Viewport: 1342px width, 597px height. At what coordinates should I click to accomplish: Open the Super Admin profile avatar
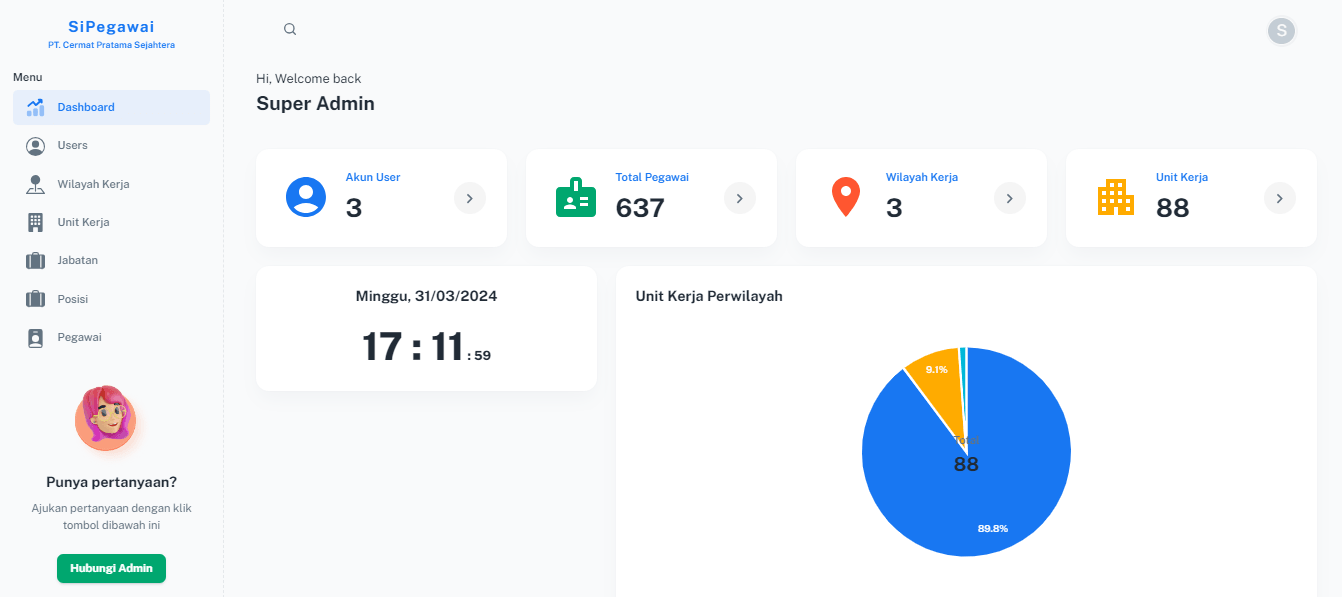click(x=1281, y=30)
